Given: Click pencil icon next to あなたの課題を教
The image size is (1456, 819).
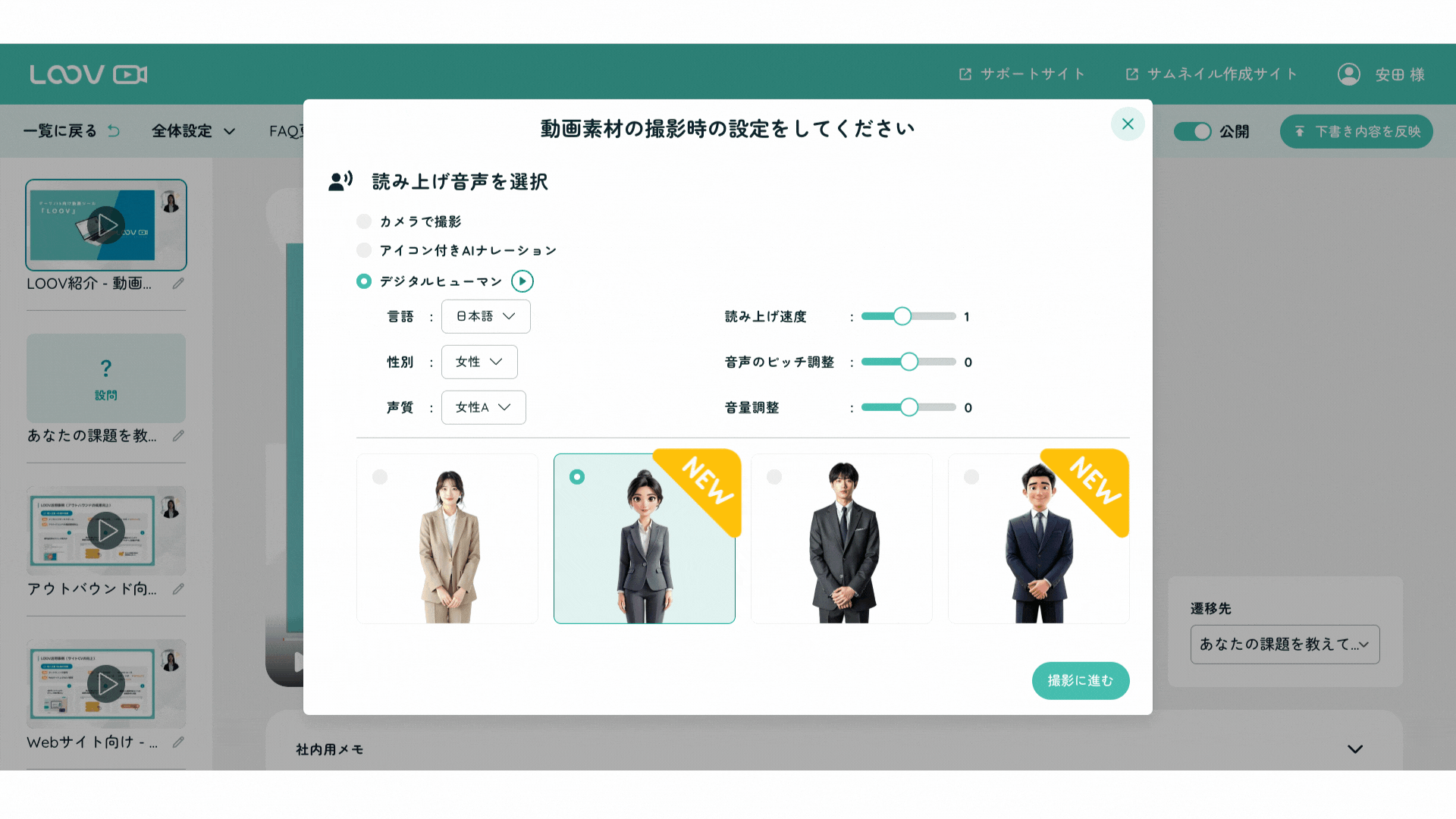Looking at the screenshot, I should pyautogui.click(x=178, y=436).
